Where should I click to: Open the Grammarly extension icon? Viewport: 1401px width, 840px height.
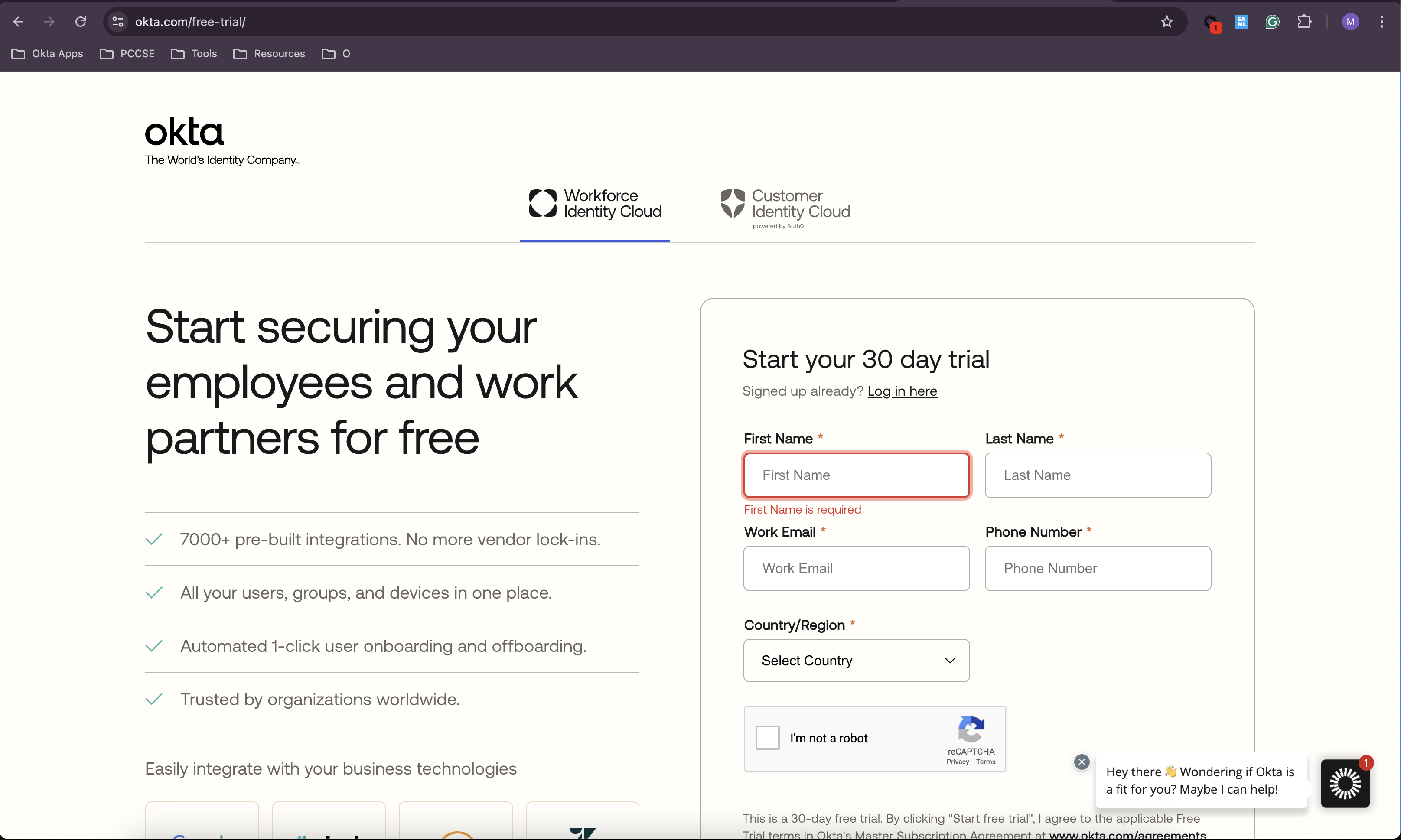click(x=1272, y=22)
